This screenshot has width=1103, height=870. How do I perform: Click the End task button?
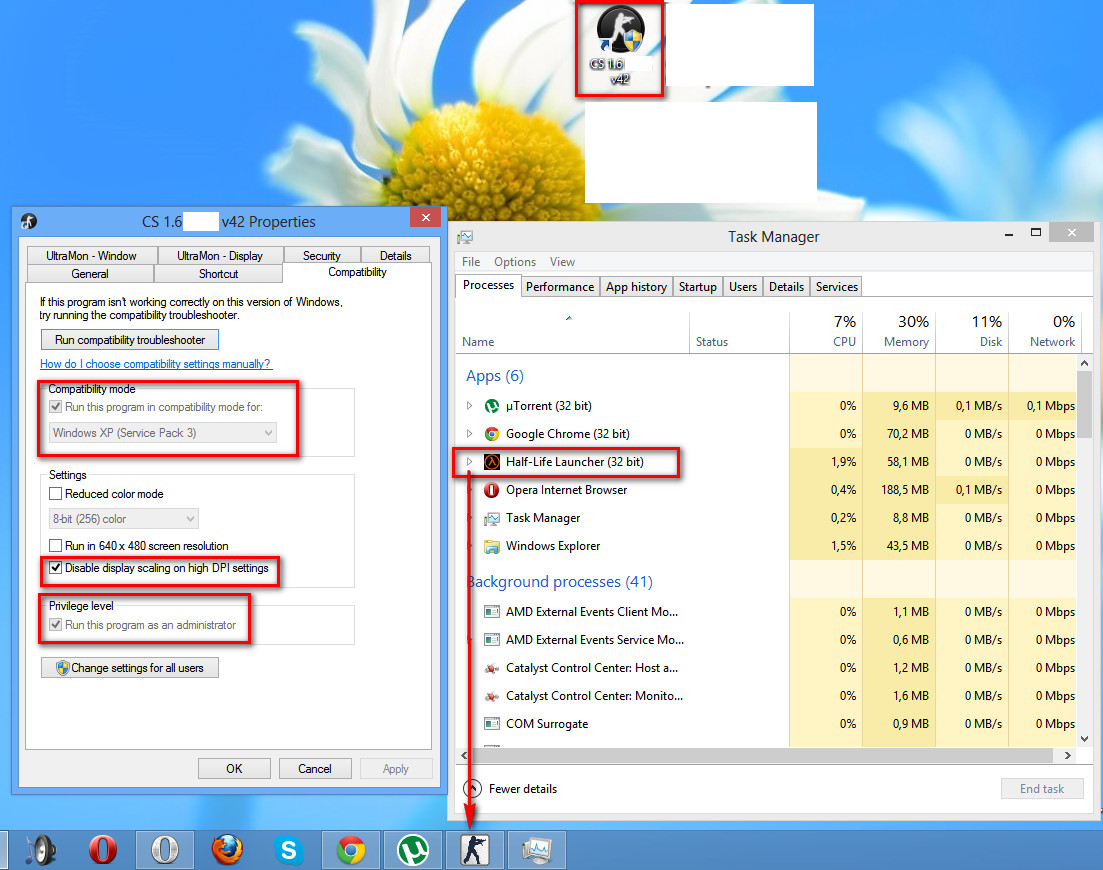tap(1042, 788)
